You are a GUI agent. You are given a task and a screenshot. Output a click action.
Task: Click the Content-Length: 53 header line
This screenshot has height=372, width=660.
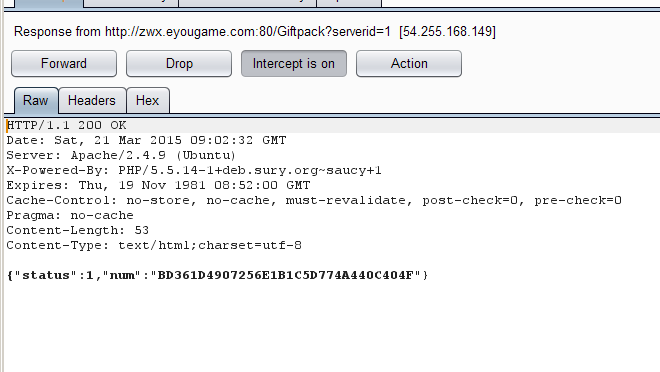pyautogui.click(x=77, y=230)
